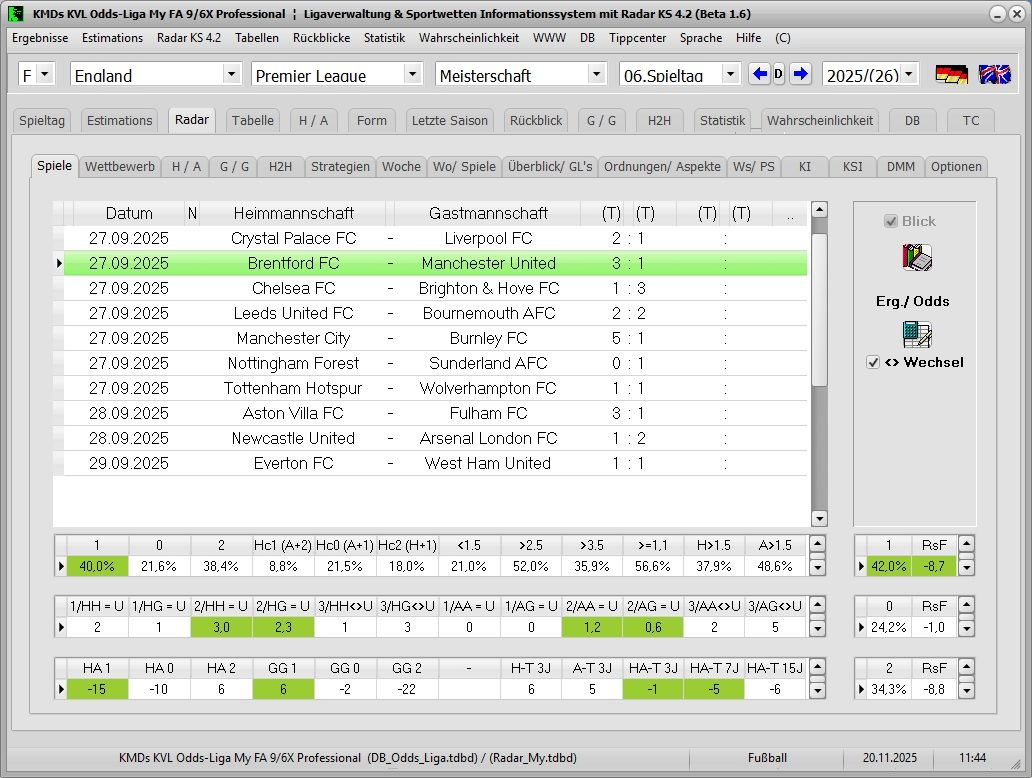Open the Tippcenter menu
1032x778 pixels.
[637, 38]
